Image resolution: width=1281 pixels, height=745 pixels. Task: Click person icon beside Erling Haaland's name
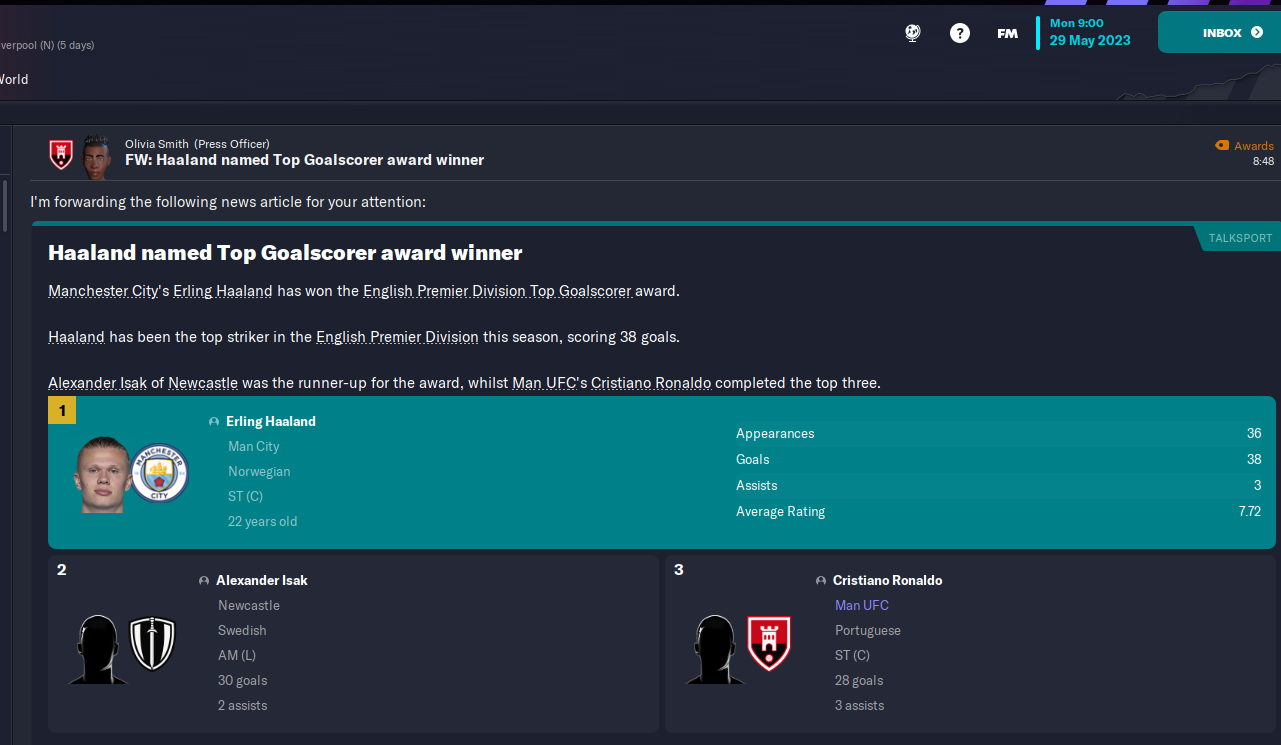(214, 422)
